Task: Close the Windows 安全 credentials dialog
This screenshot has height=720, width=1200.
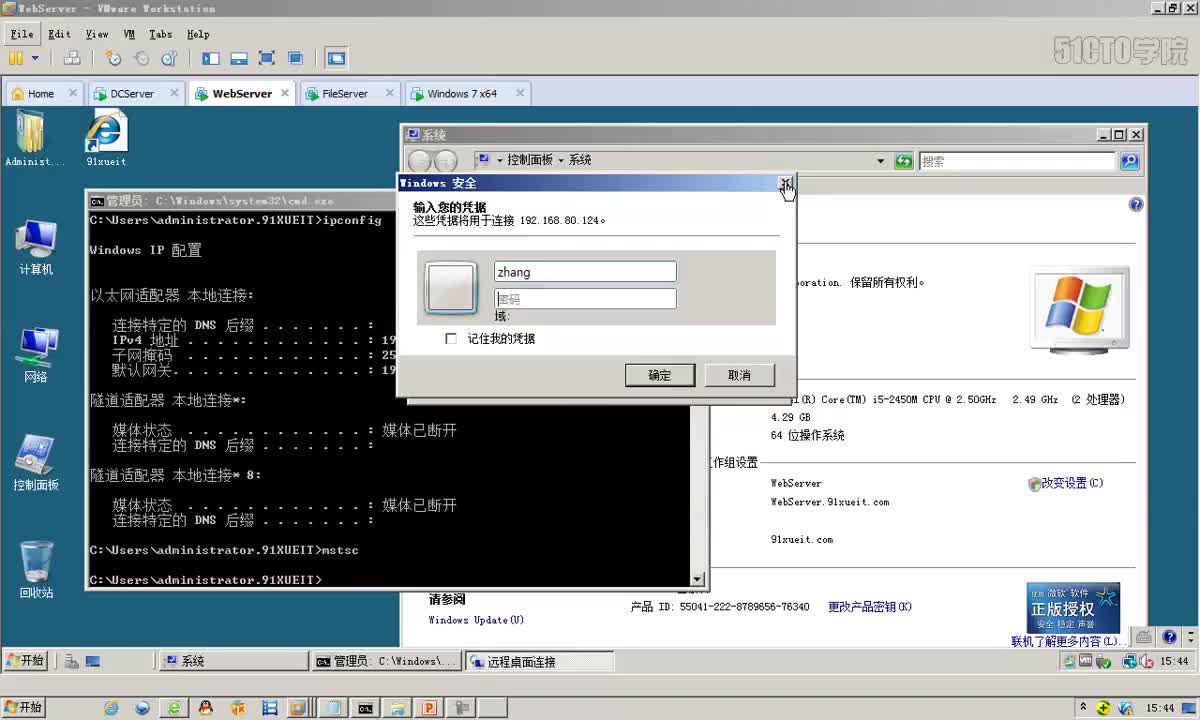Action: click(786, 183)
